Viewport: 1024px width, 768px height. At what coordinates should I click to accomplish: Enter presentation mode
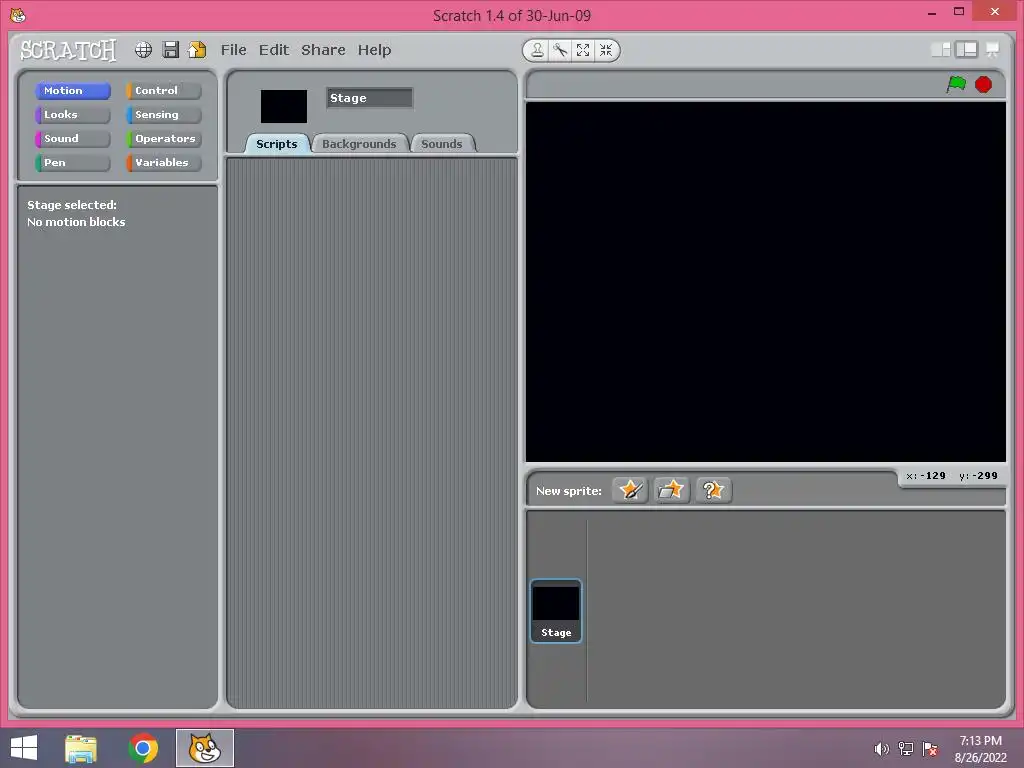point(993,50)
